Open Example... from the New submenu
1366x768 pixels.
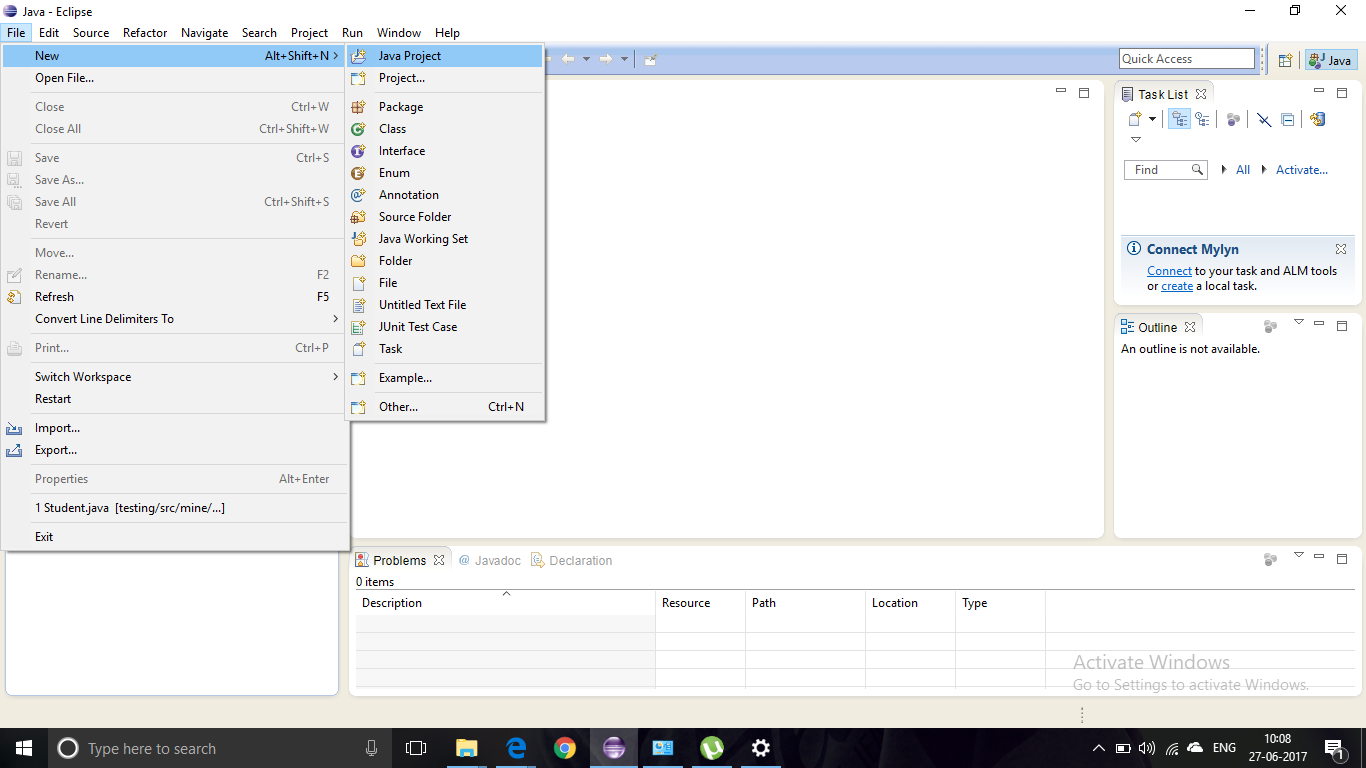(444, 378)
